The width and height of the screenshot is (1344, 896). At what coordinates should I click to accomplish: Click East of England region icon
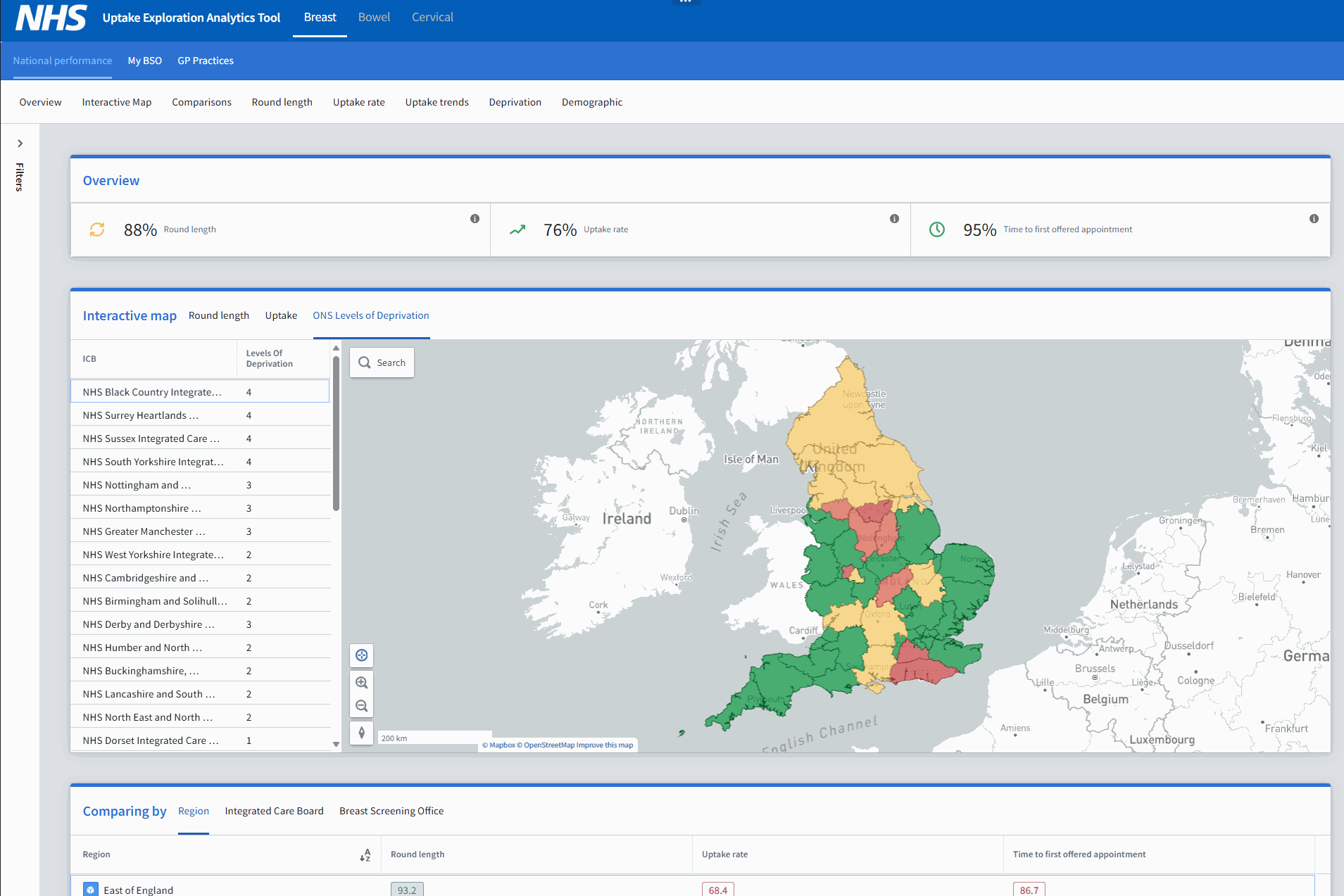[x=91, y=890]
